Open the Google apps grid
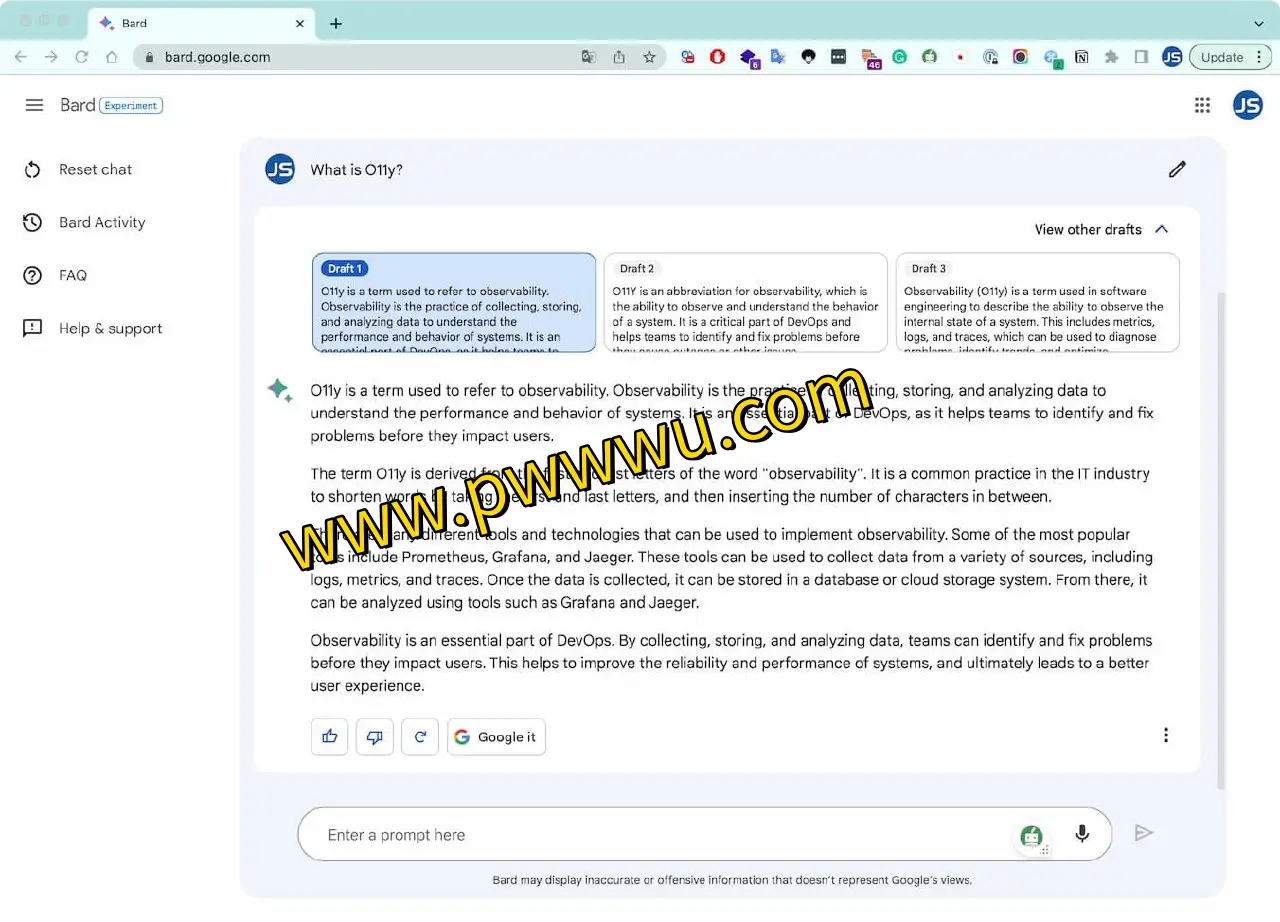Image resolution: width=1280 pixels, height=922 pixels. pyautogui.click(x=1202, y=105)
